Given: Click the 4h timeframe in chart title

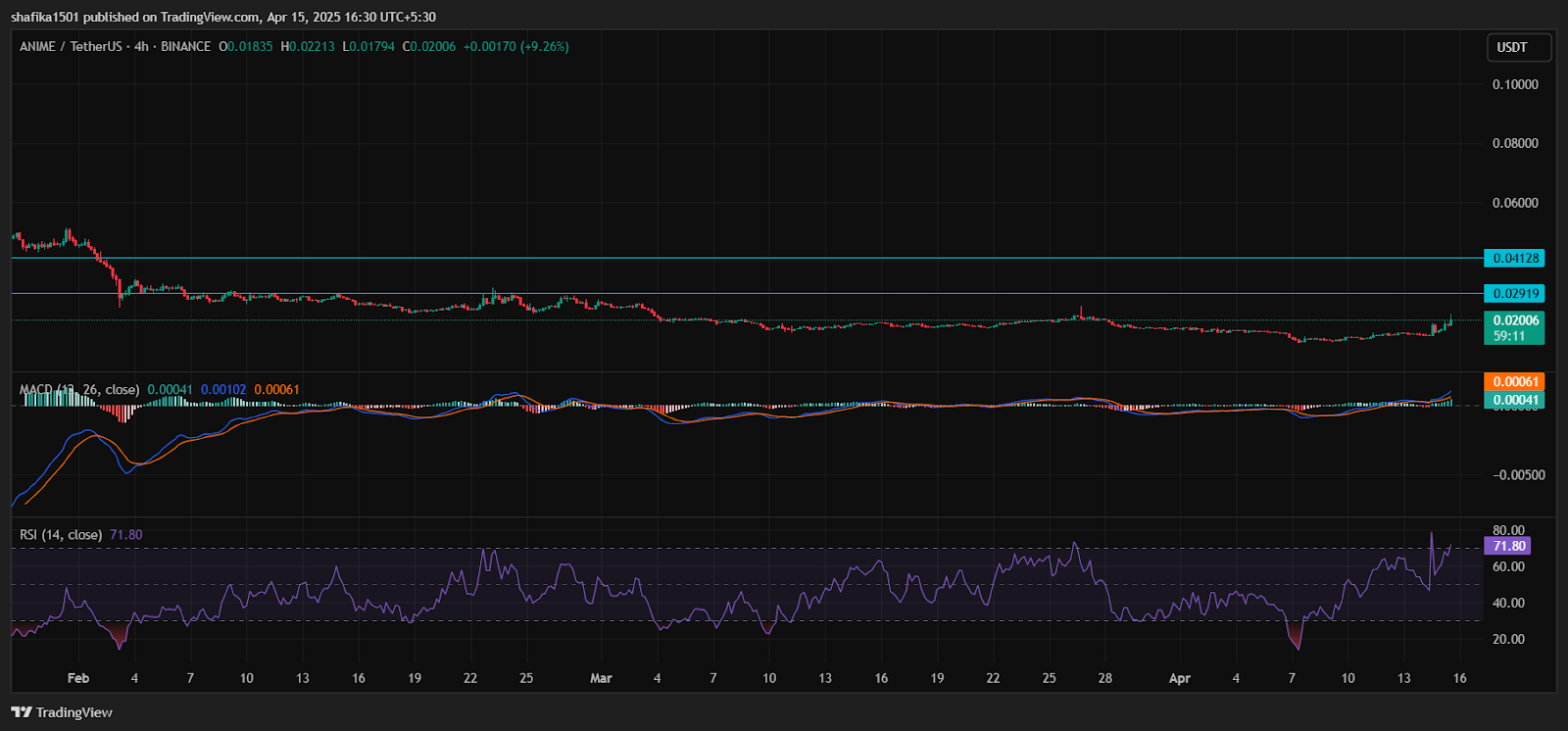Looking at the screenshot, I should 142,46.
